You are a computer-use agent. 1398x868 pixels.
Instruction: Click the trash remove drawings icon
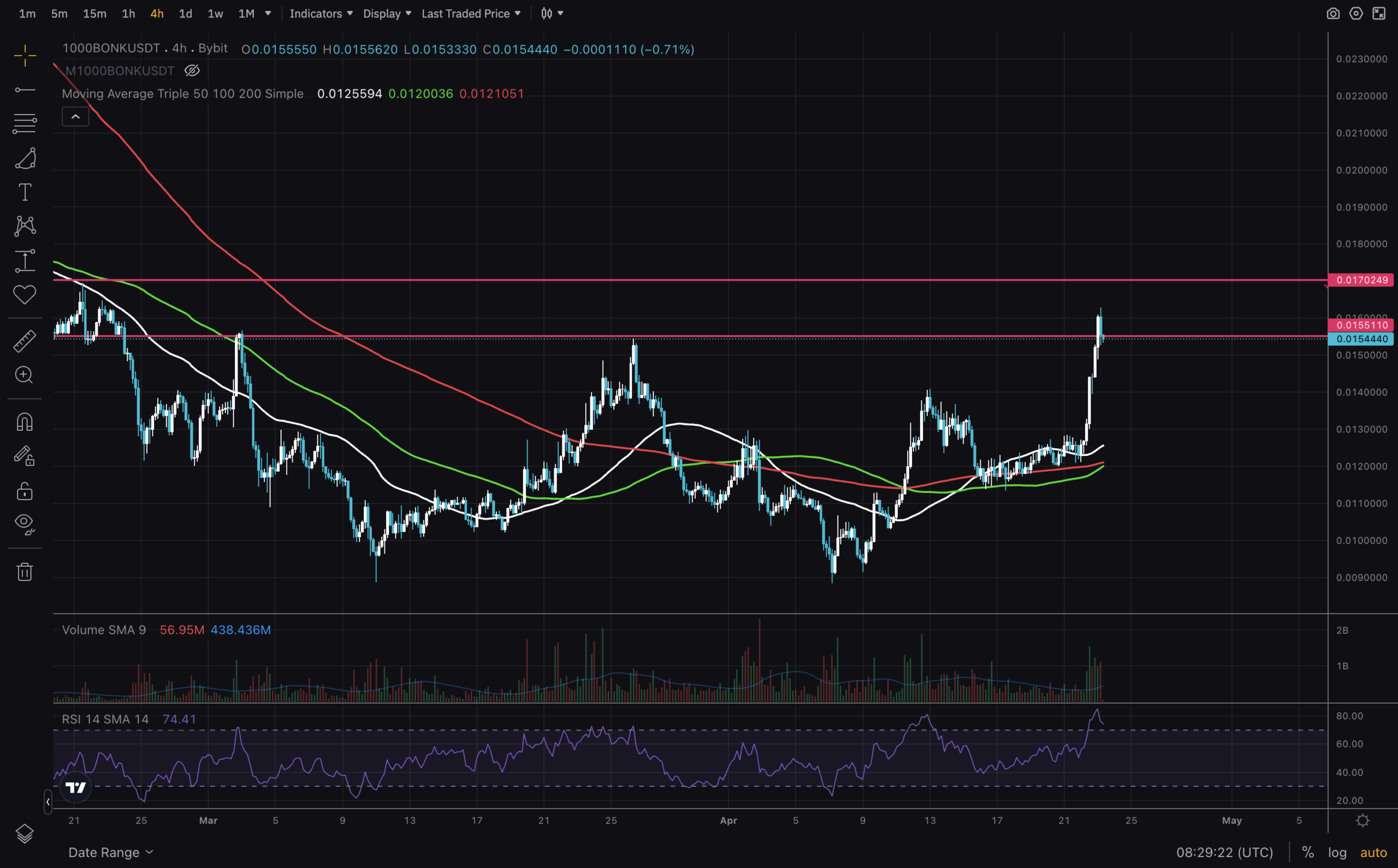(x=25, y=572)
